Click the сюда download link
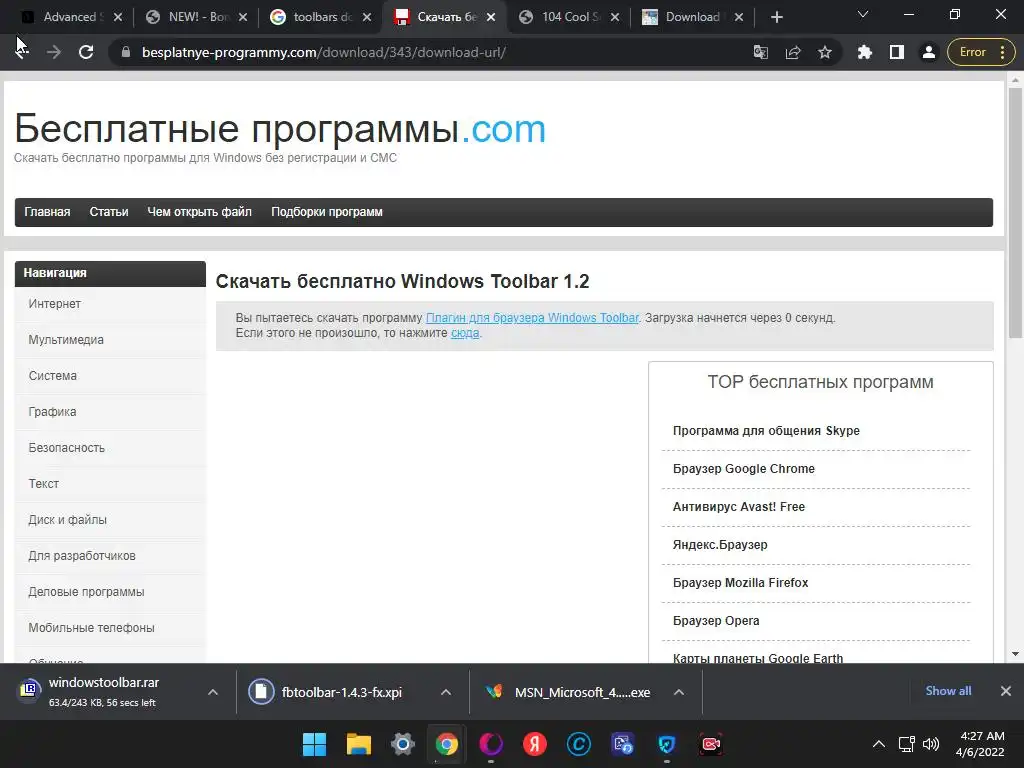Viewport: 1024px width, 768px height. pos(465,333)
